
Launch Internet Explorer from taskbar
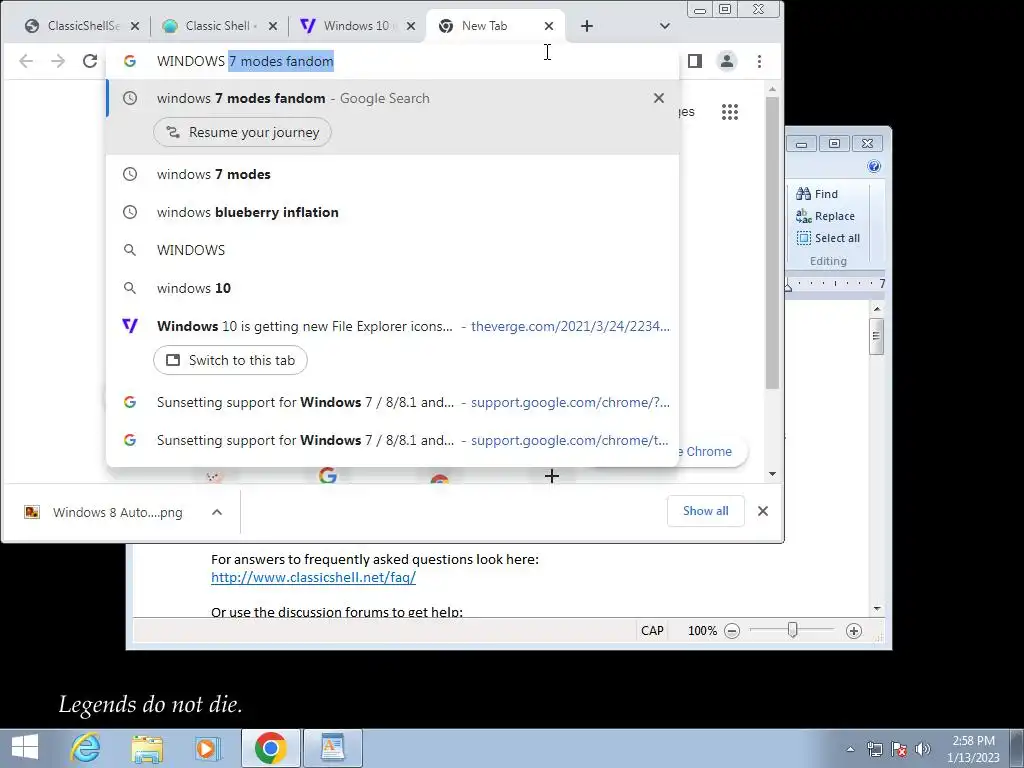(x=86, y=748)
